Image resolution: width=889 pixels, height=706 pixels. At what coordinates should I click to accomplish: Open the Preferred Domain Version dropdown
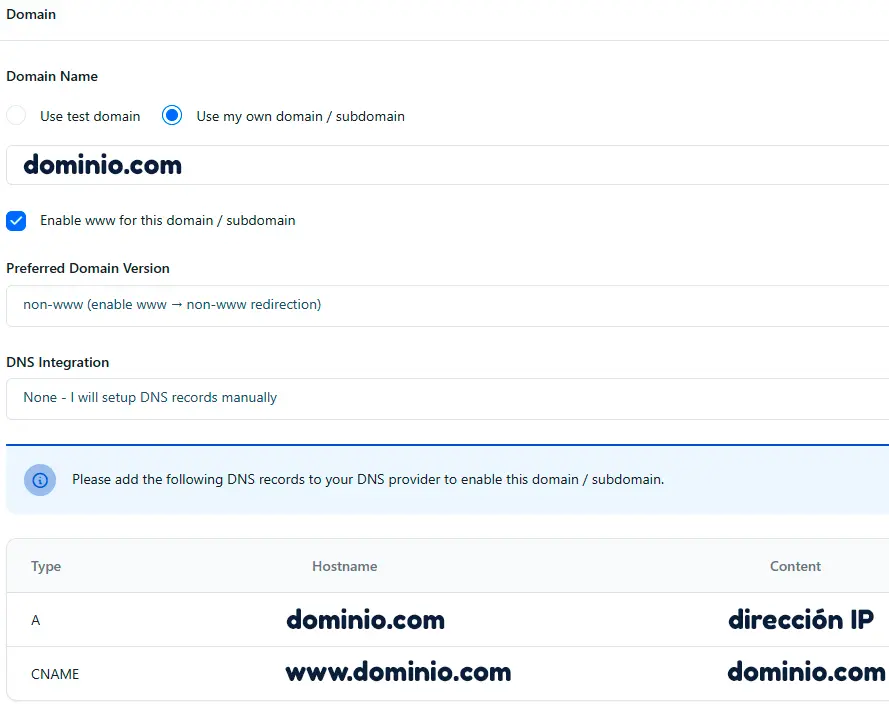pos(444,304)
